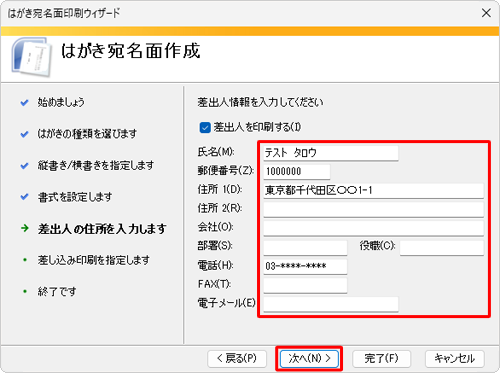
Task: Finish wizard with 完了 button
Action: [x=381, y=359]
